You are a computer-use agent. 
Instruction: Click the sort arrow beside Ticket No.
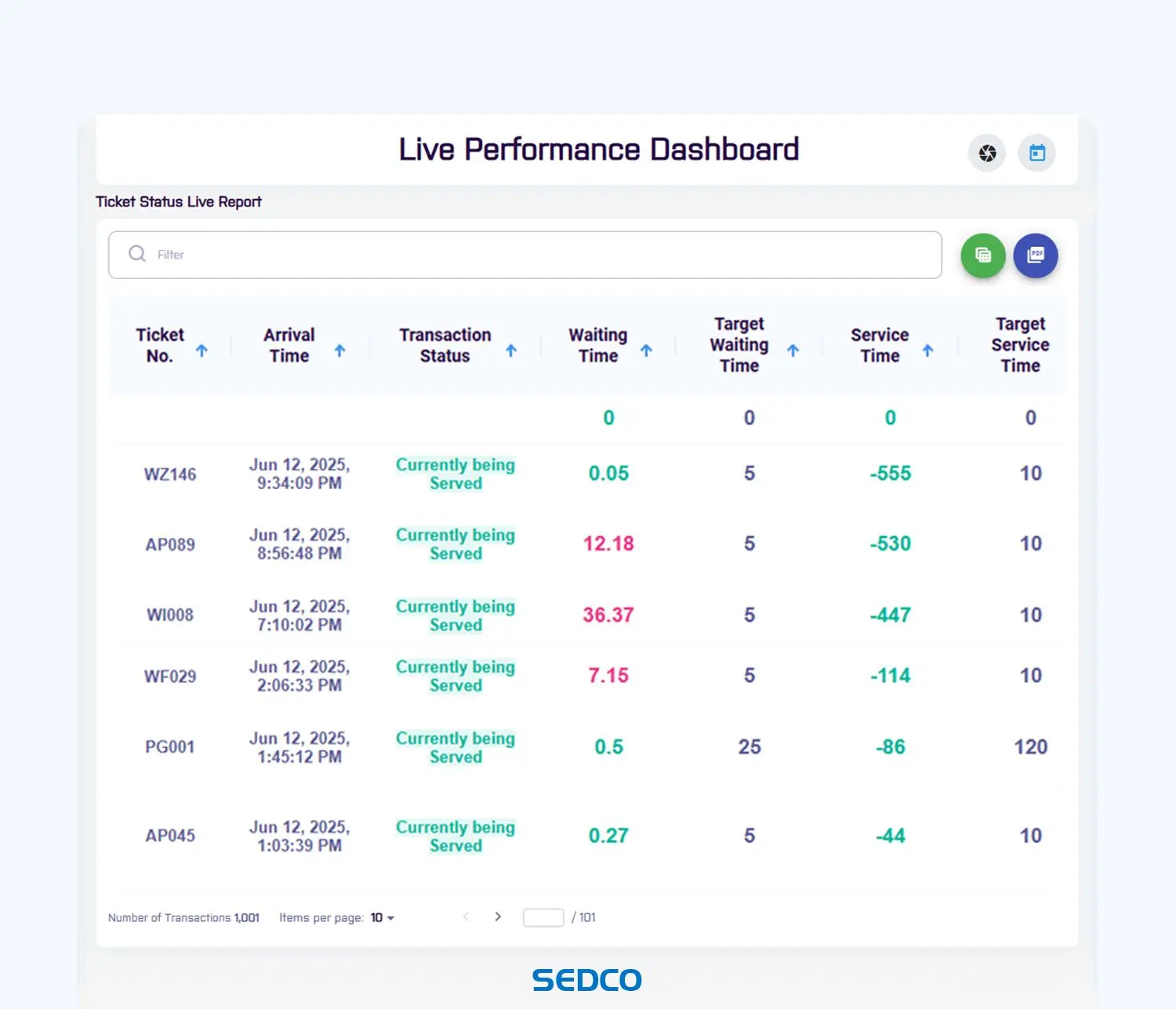tap(203, 351)
